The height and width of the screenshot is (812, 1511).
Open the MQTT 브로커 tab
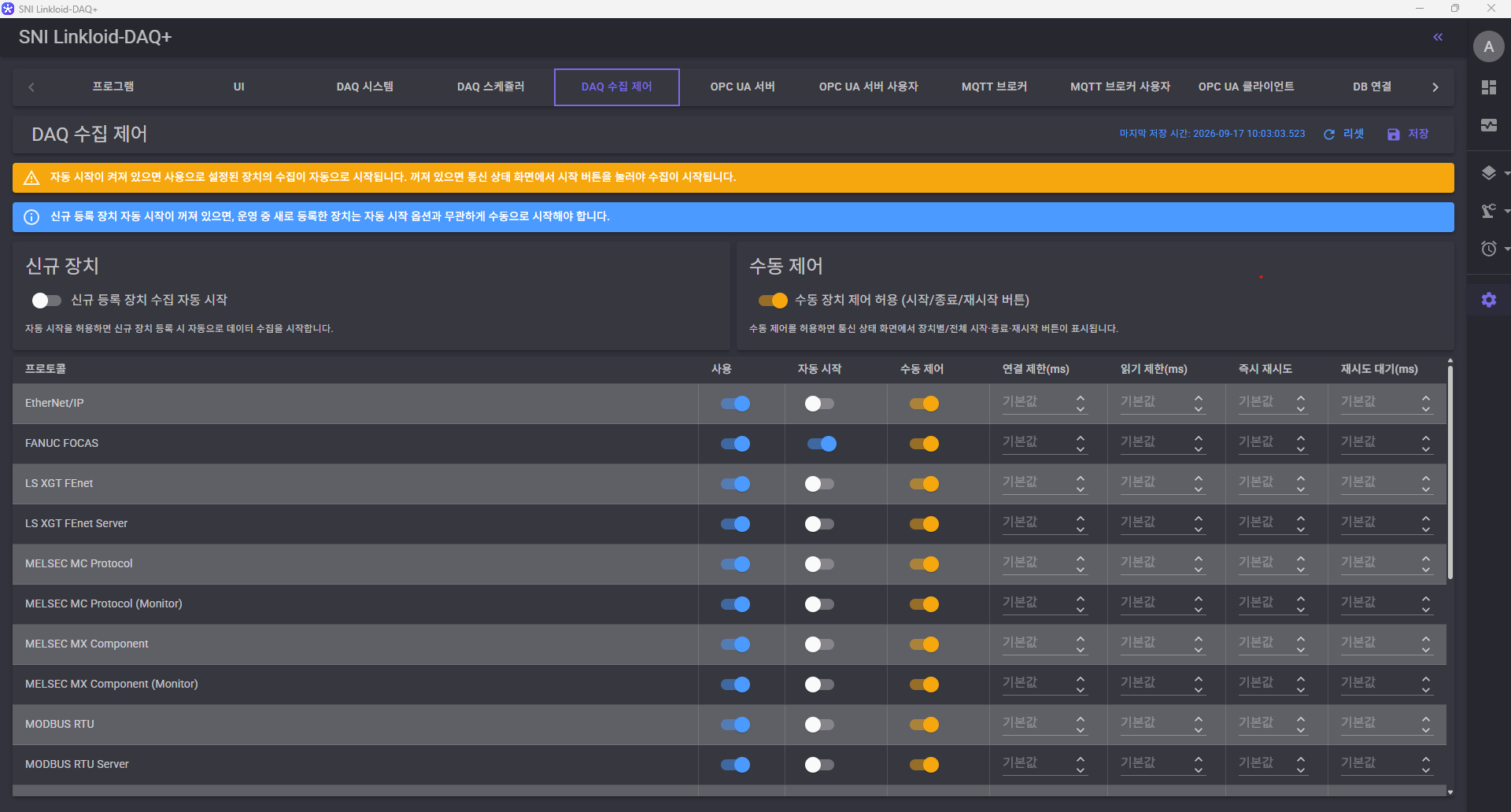[995, 87]
